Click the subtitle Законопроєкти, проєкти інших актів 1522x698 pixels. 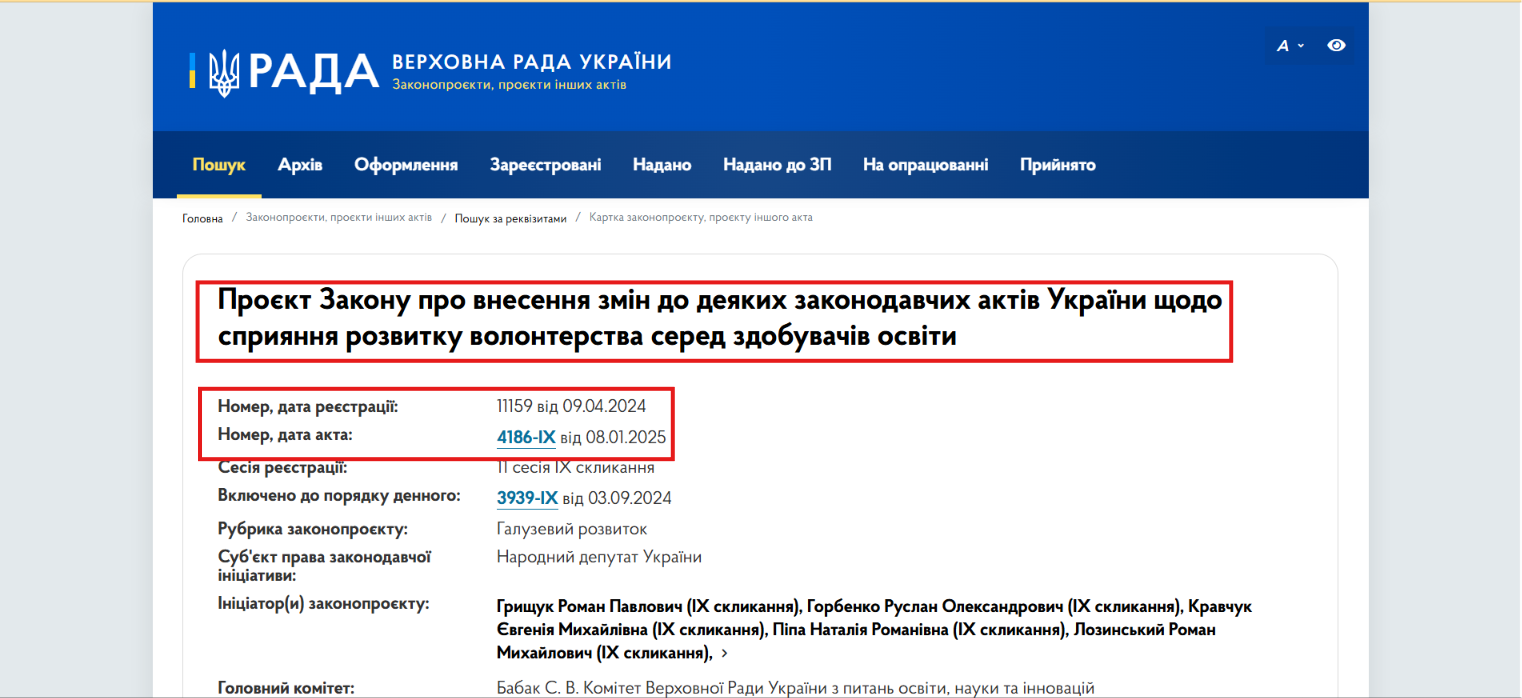click(x=509, y=85)
